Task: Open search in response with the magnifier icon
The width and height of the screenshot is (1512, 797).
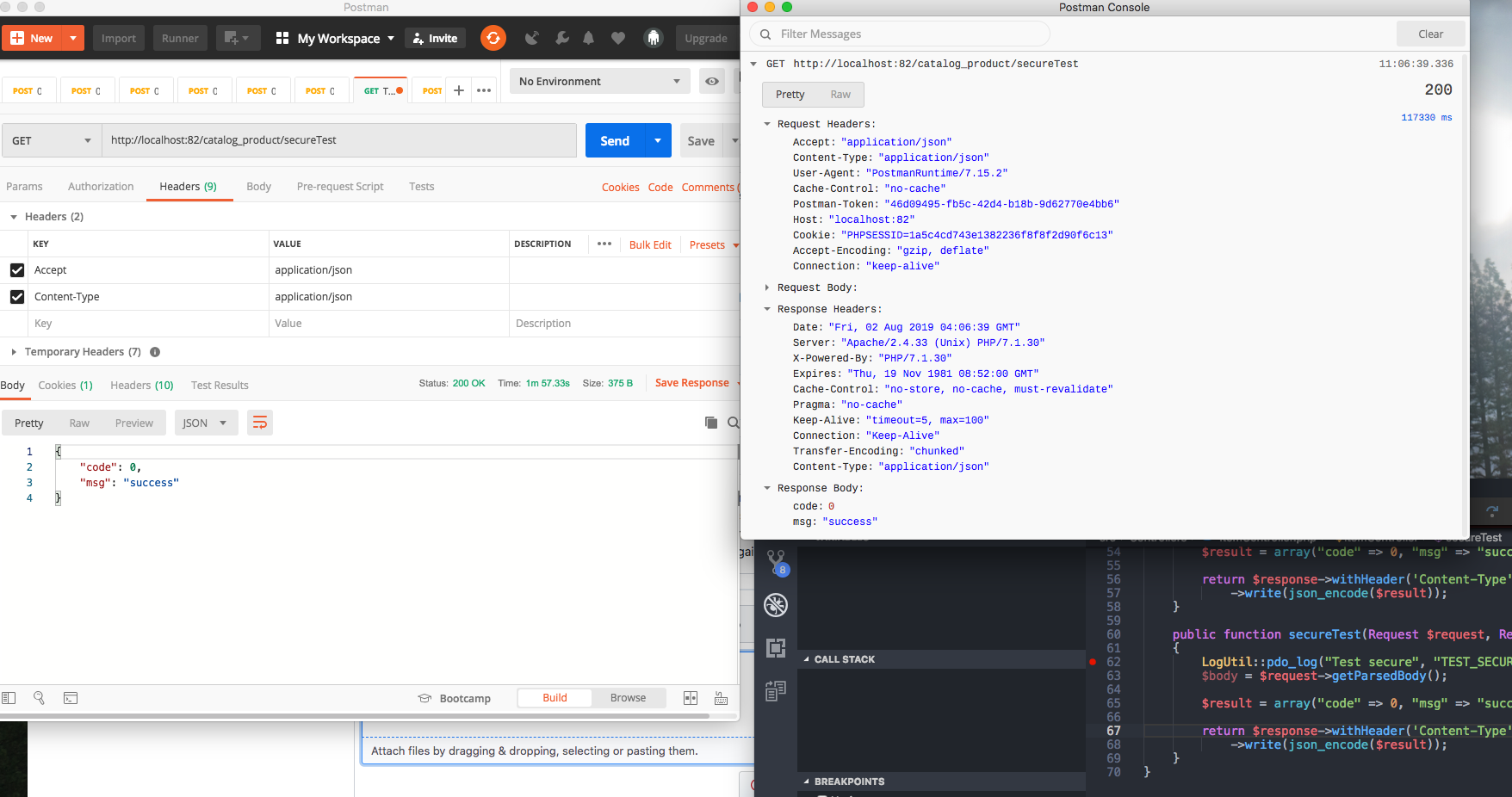Action: click(732, 423)
